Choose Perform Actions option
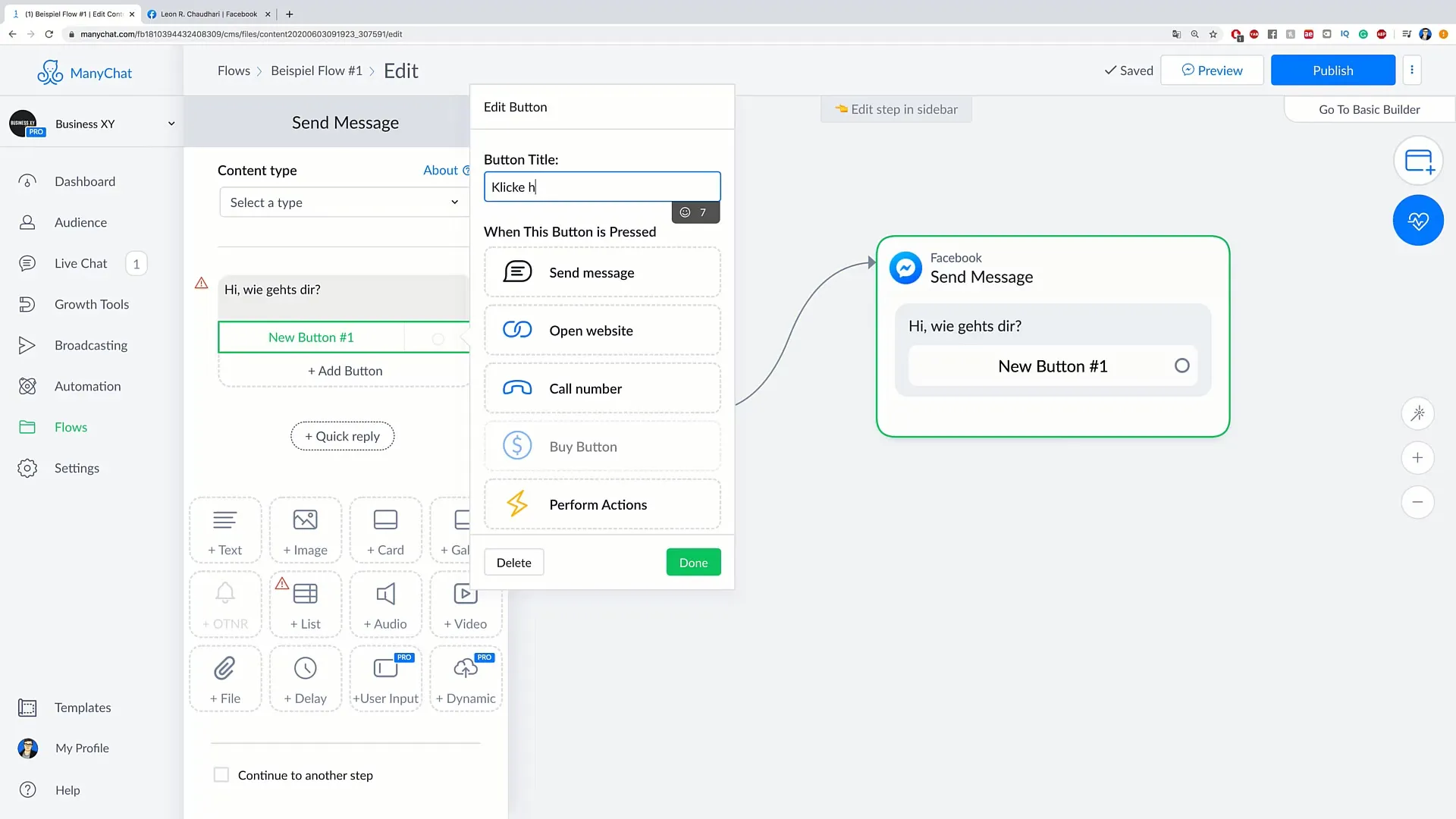1456x819 pixels. pos(602,504)
